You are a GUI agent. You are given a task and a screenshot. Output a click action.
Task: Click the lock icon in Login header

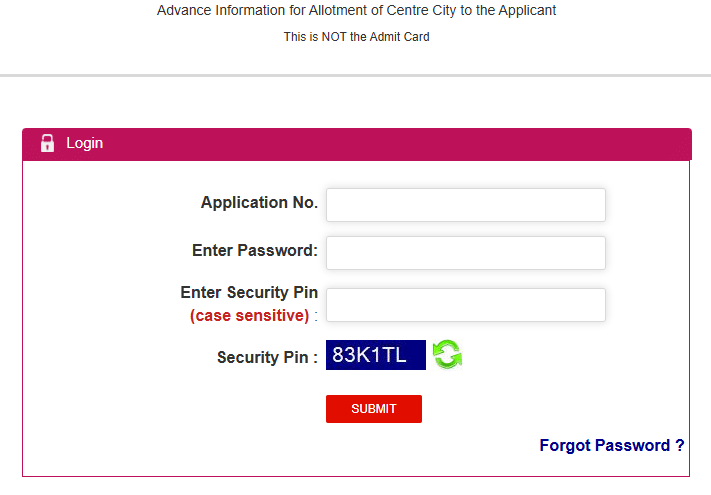click(x=47, y=143)
